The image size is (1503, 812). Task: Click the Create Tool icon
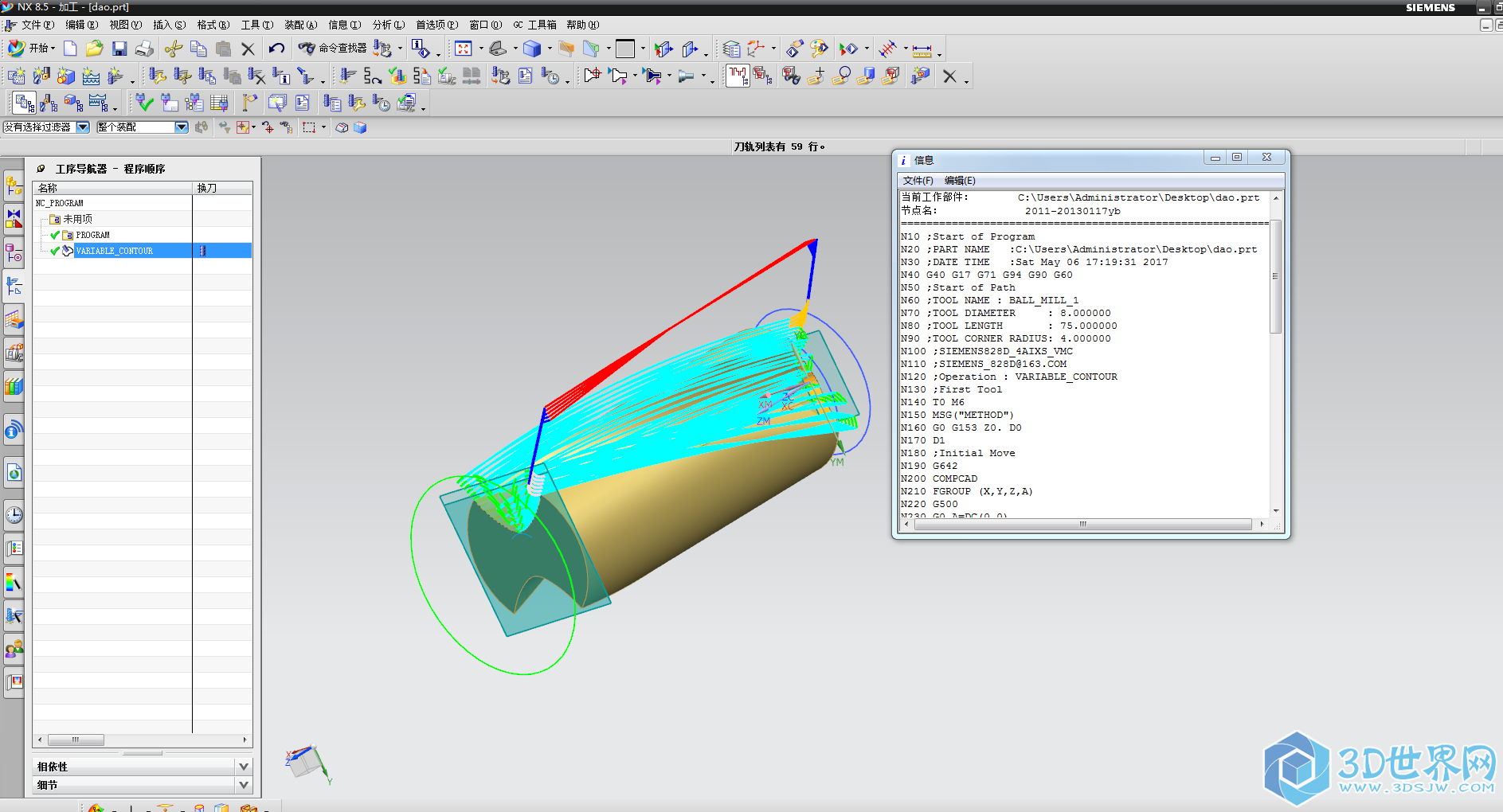[x=41, y=76]
